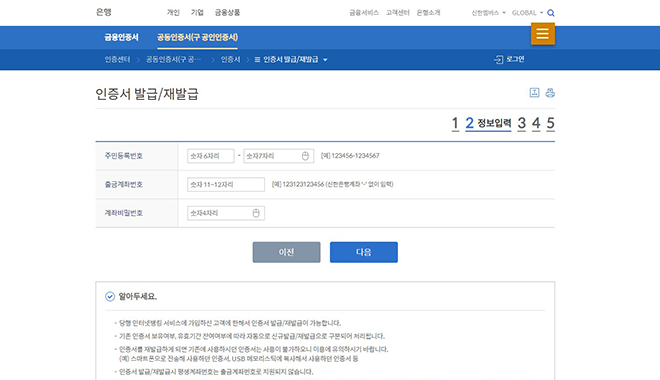This screenshot has width=660, height=380.
Task: Open the 개인 menu
Action: [173, 13]
